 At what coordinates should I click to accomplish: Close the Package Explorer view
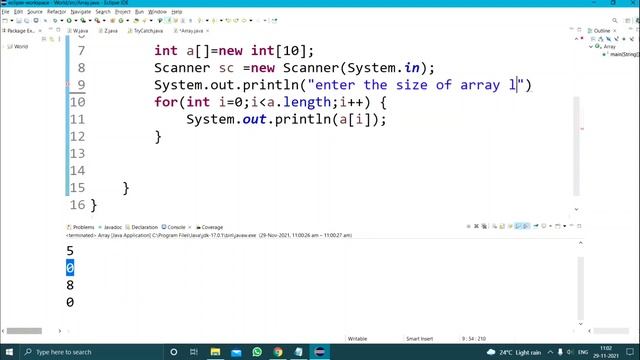(x=40, y=31)
